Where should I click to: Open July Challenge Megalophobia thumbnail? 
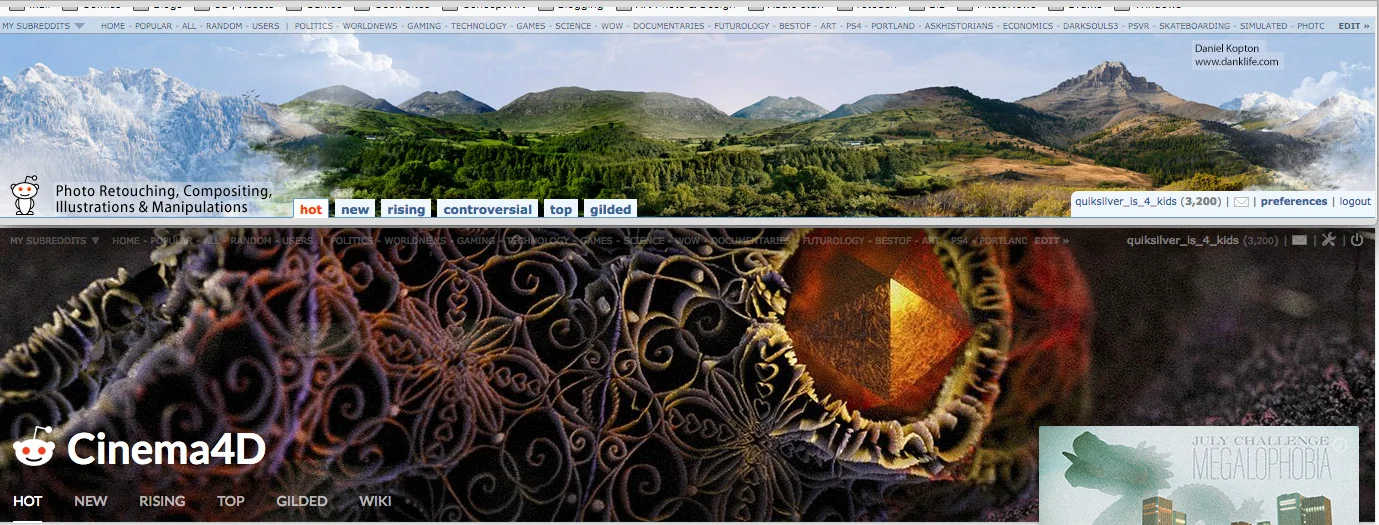click(x=1199, y=475)
